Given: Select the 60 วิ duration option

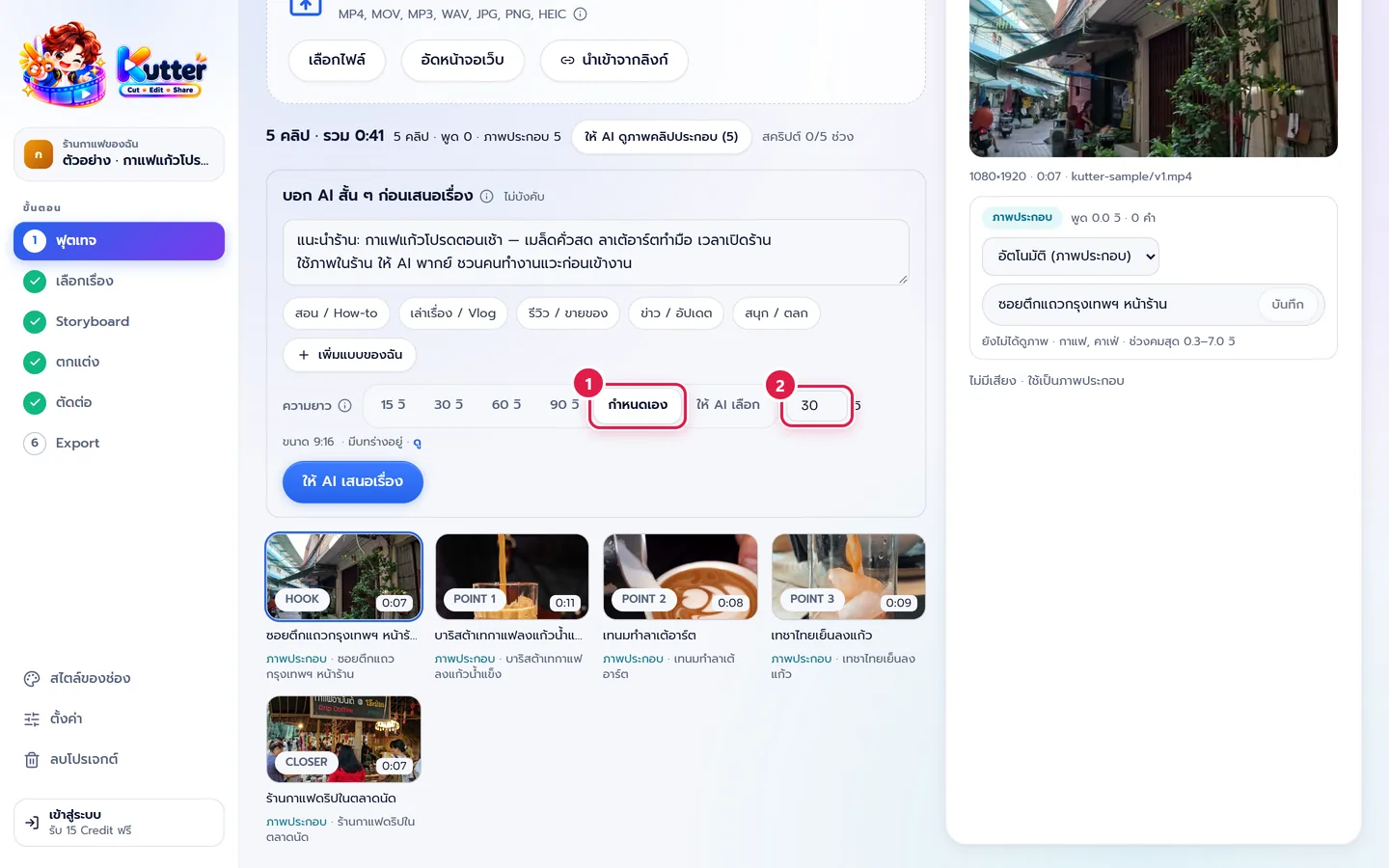Looking at the screenshot, I should [506, 405].
